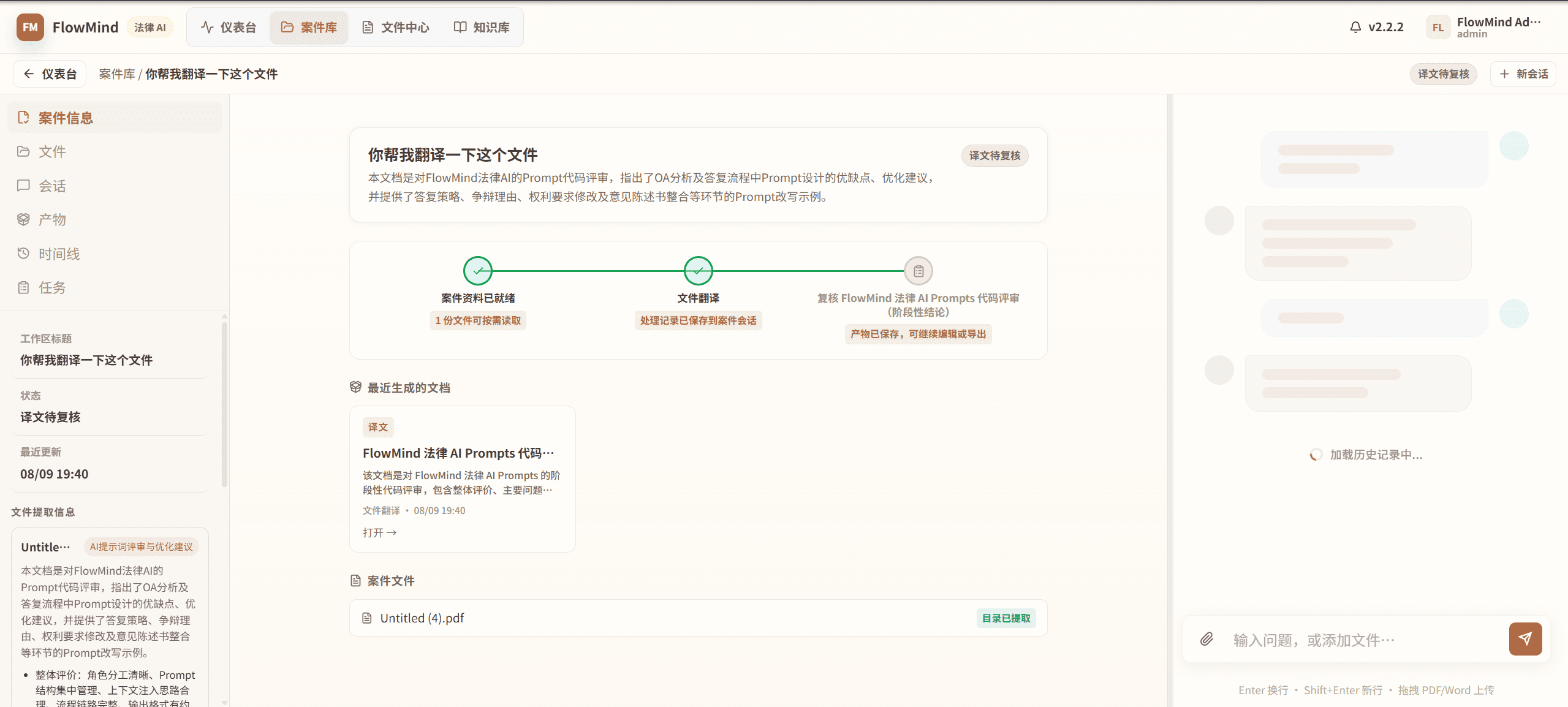This screenshot has width=1568, height=707.
Task: Click the 1 份文件可按需读取 tag
Action: (478, 320)
